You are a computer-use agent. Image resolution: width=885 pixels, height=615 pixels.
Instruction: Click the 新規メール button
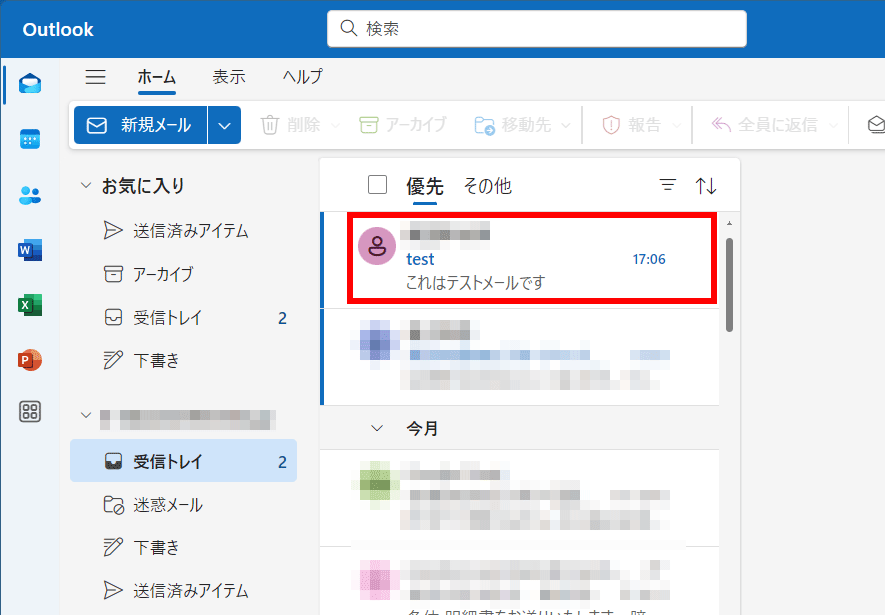141,125
